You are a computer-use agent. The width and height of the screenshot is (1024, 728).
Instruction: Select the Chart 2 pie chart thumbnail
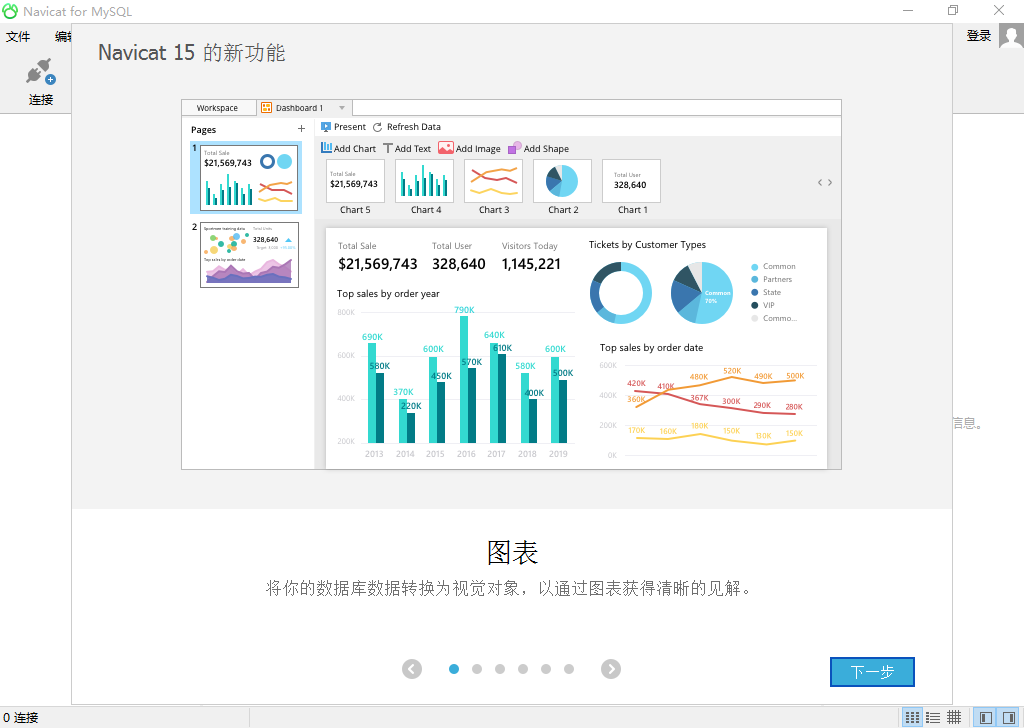[x=562, y=182]
